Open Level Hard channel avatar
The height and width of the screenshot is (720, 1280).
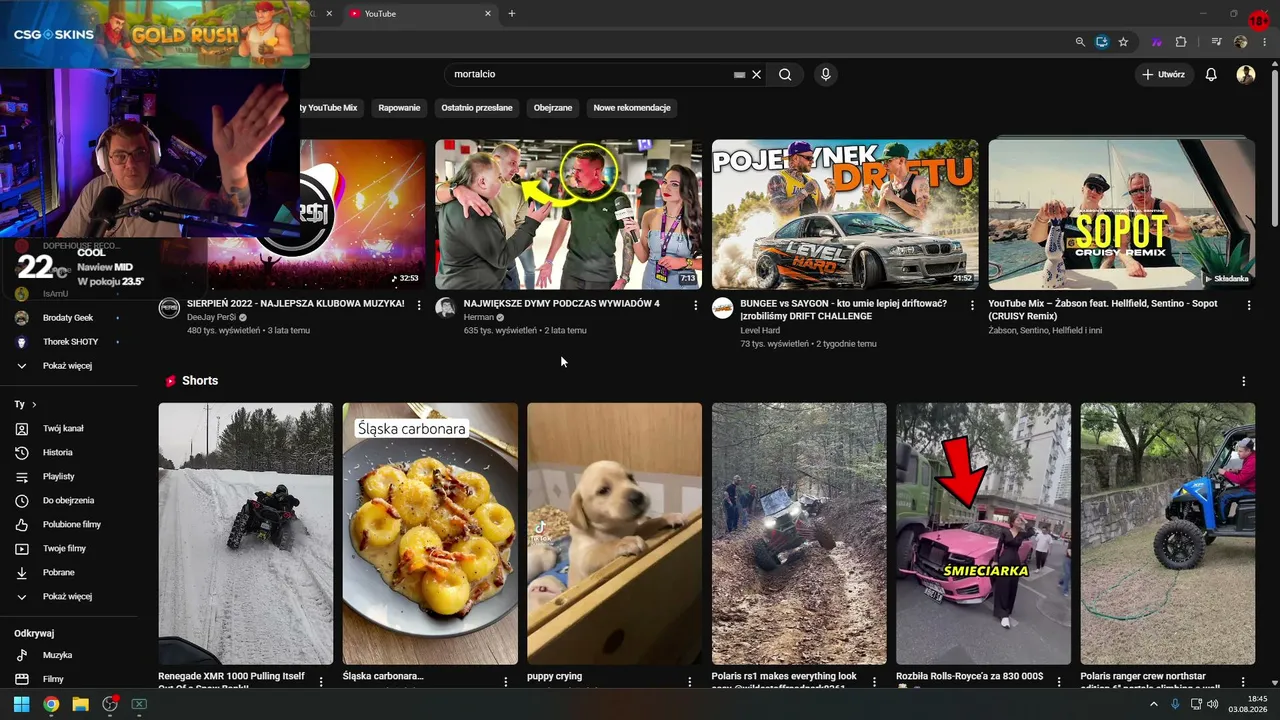(722, 307)
